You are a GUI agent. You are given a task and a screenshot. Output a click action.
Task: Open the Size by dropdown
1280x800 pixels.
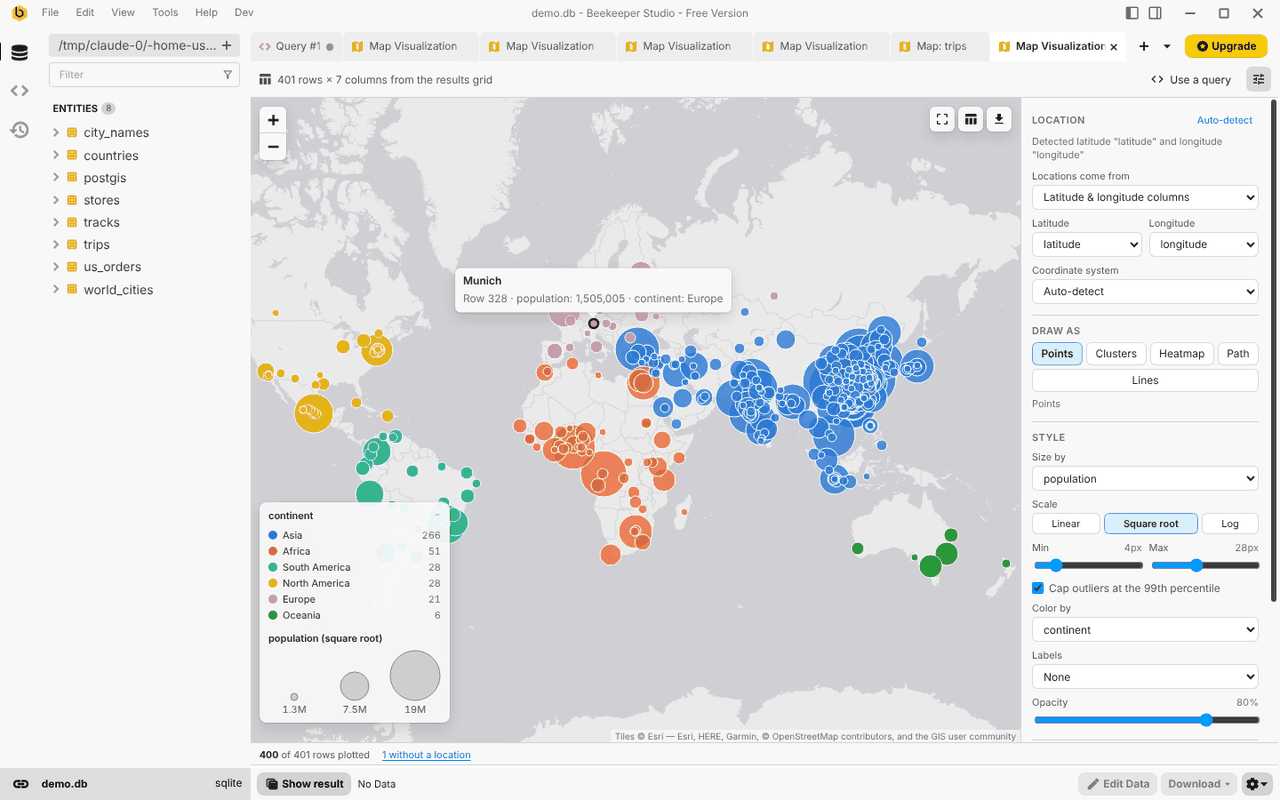[1145, 479]
